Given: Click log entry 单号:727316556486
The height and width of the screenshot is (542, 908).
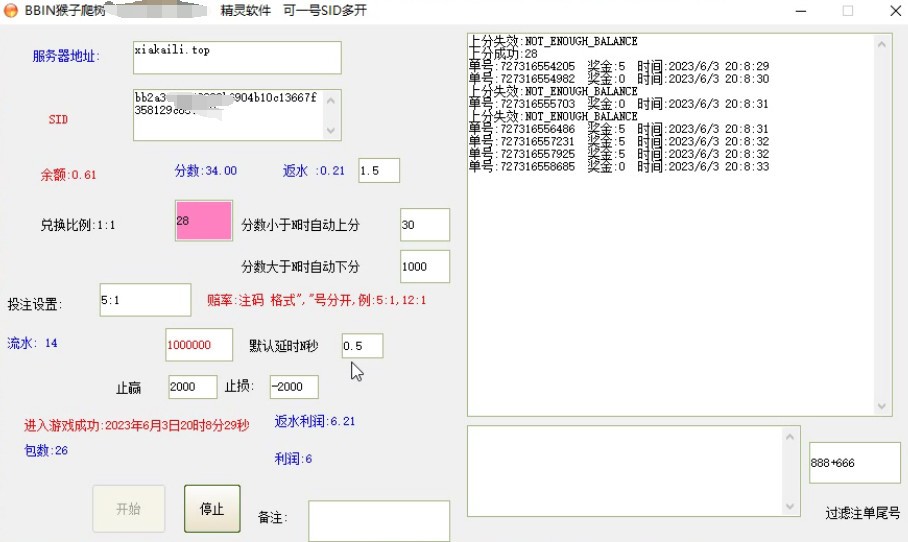Looking at the screenshot, I should pos(619,129).
